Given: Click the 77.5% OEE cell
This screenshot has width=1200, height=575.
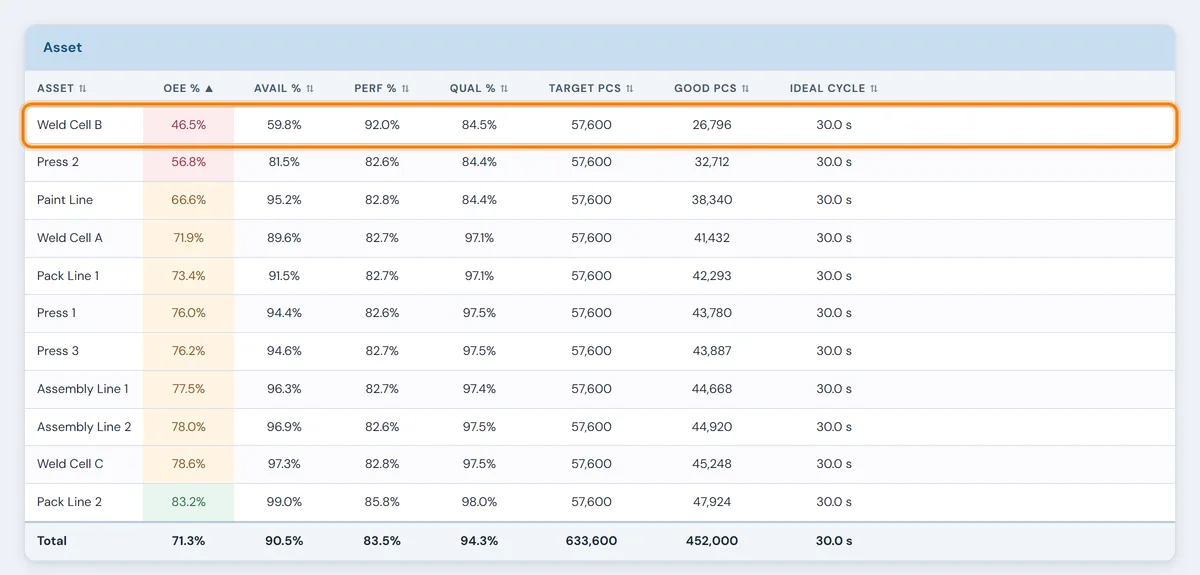Looking at the screenshot, I should tap(189, 389).
